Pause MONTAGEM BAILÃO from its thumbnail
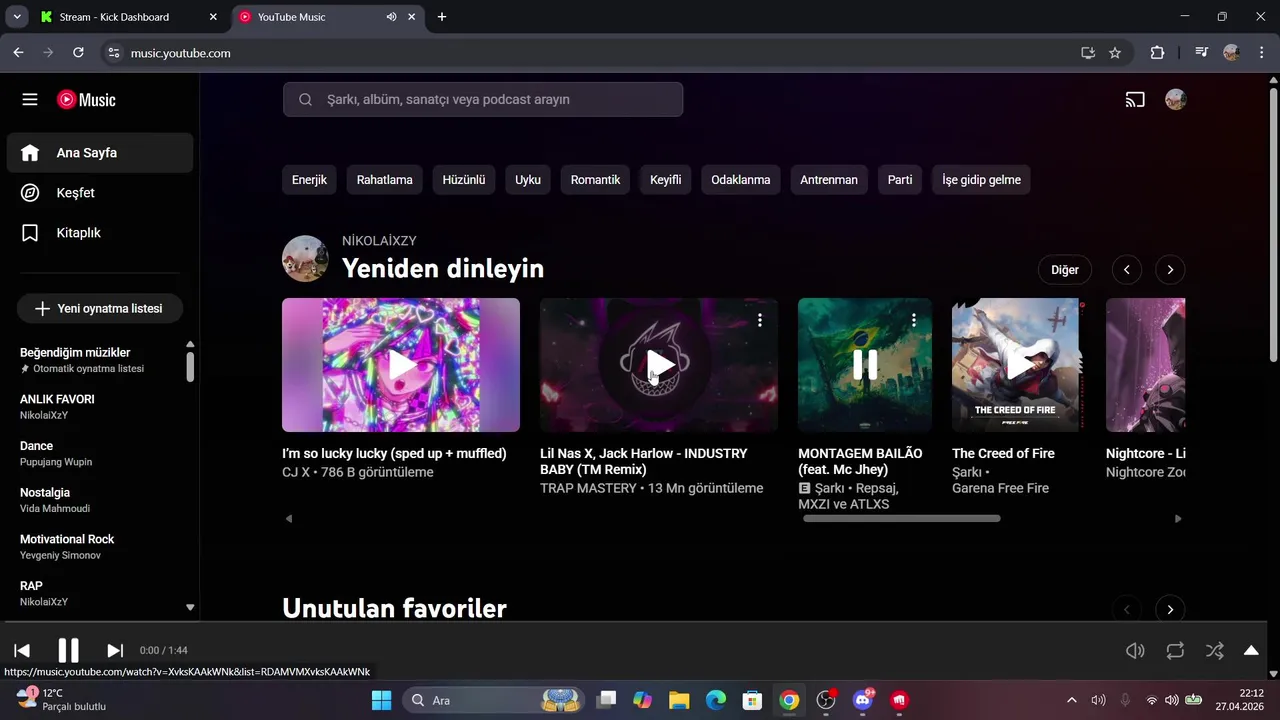 [865, 365]
